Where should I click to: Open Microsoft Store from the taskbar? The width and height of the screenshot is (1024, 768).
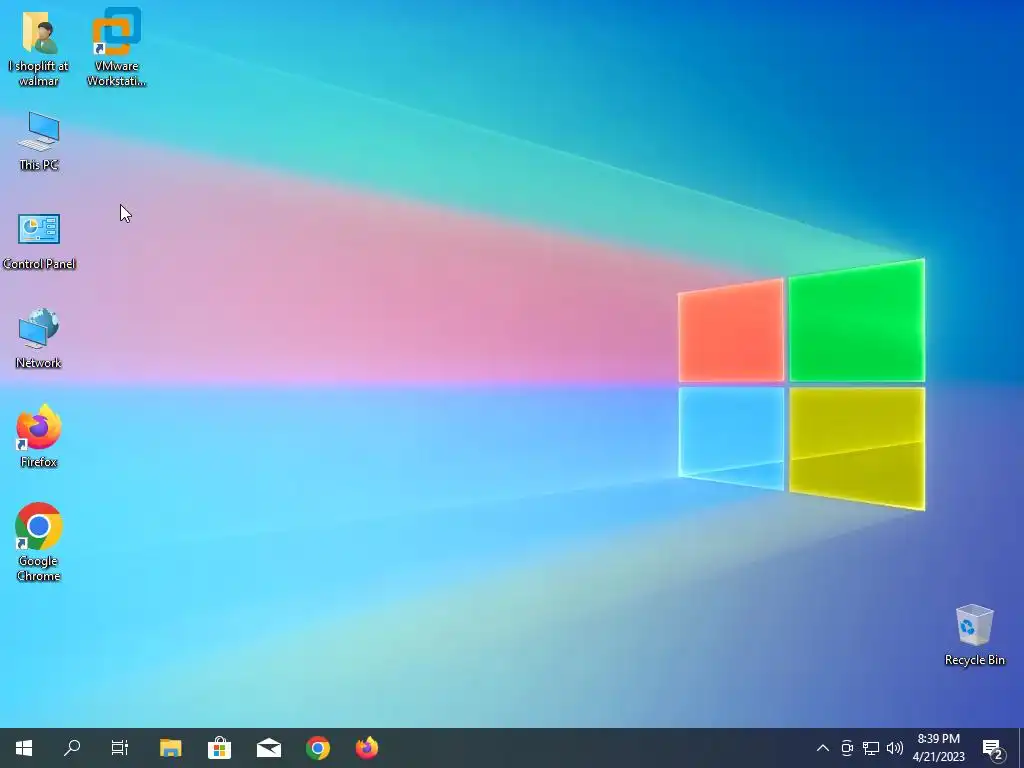pos(219,748)
